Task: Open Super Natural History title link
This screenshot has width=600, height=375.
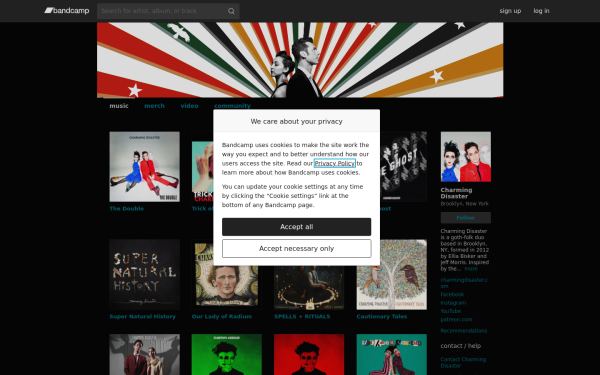Action: [x=143, y=316]
